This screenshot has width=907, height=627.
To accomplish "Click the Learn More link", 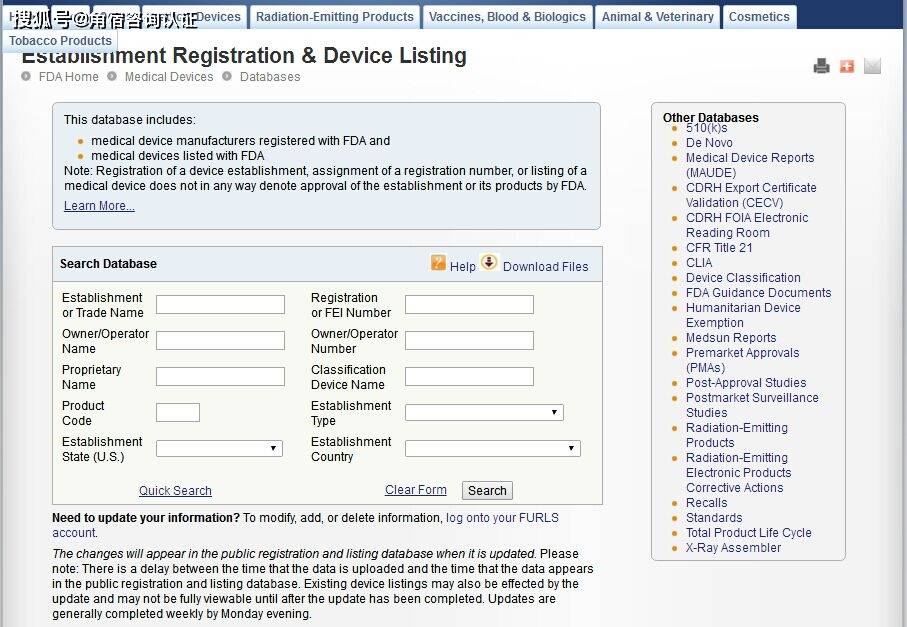I will pyautogui.click(x=99, y=206).
